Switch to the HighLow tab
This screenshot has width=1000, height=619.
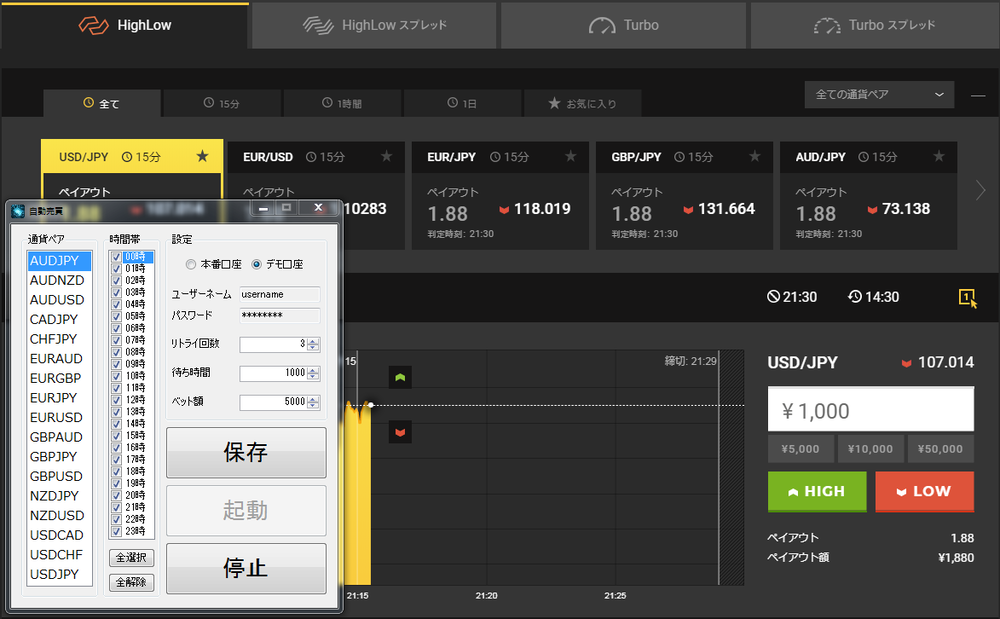(124, 25)
